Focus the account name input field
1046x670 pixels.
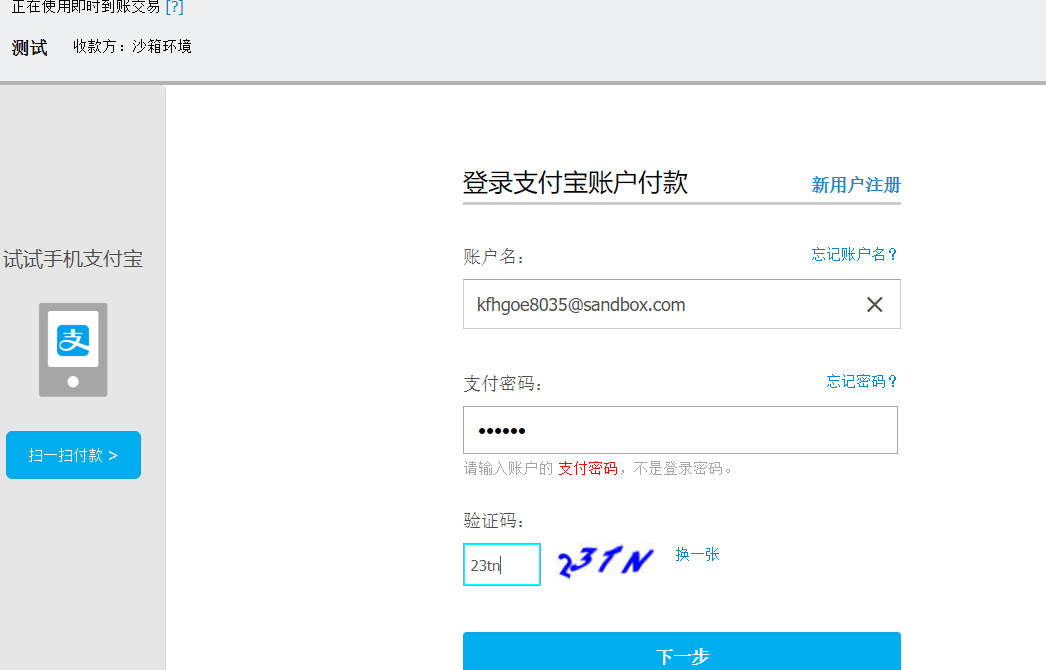(682, 304)
